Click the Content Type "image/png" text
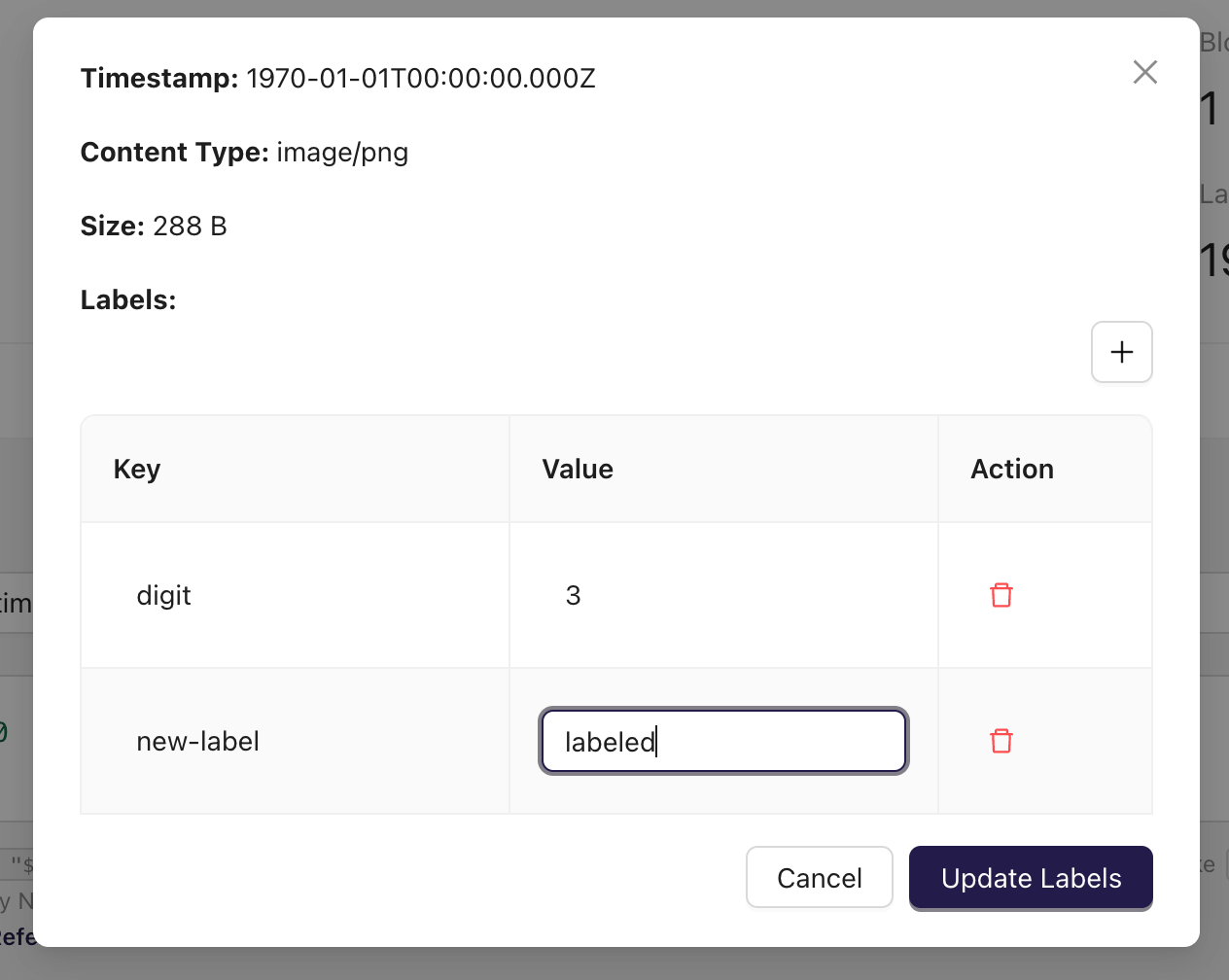The image size is (1229, 980). [342, 152]
